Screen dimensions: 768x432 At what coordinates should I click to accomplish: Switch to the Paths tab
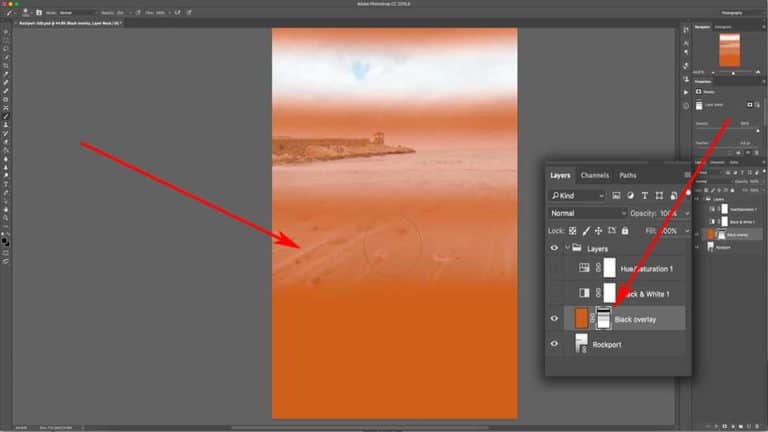[627, 175]
